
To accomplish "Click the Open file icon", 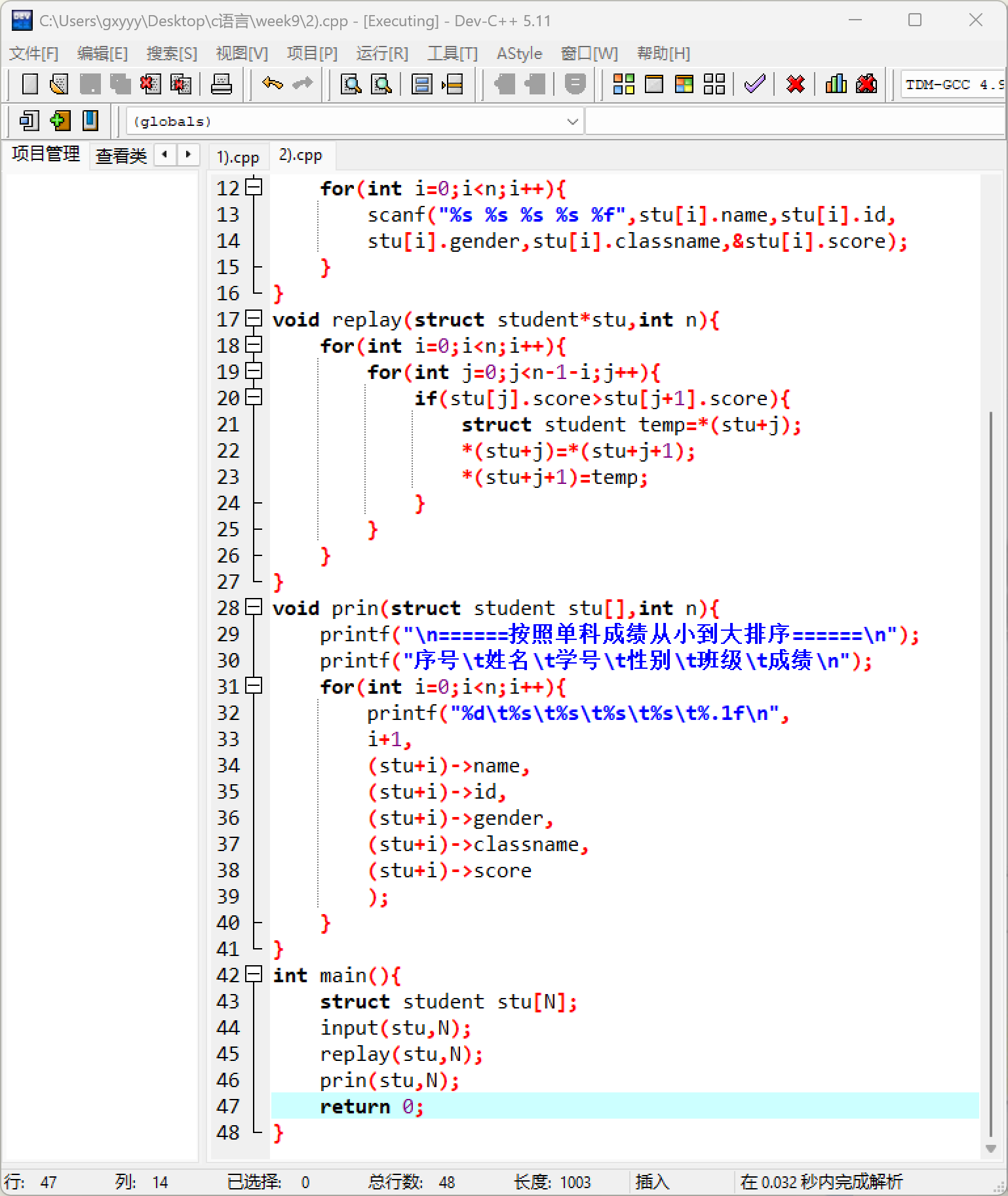I will 59,84.
